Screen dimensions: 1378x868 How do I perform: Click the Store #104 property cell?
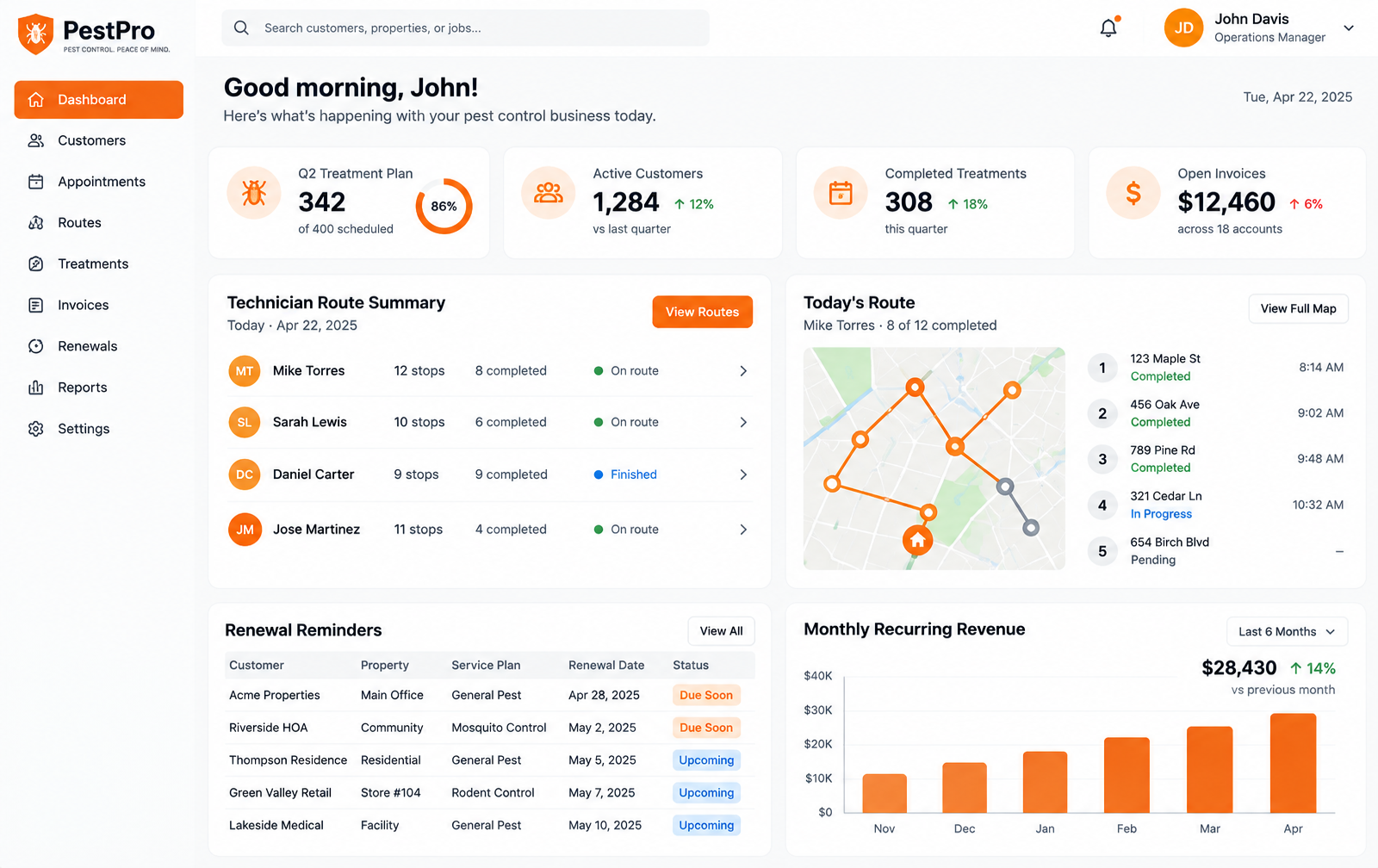coord(390,793)
